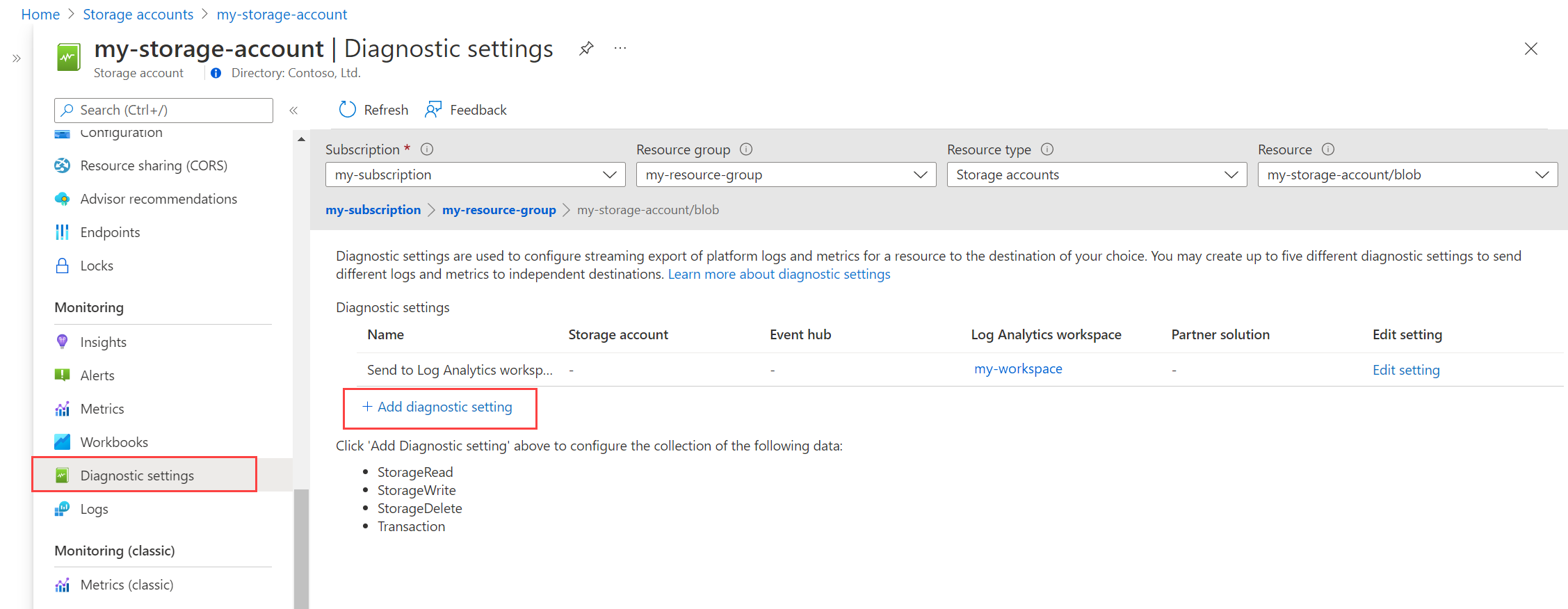Collapse the left navigation menu
Viewport: 1568px width, 609px height.
pos(293,111)
